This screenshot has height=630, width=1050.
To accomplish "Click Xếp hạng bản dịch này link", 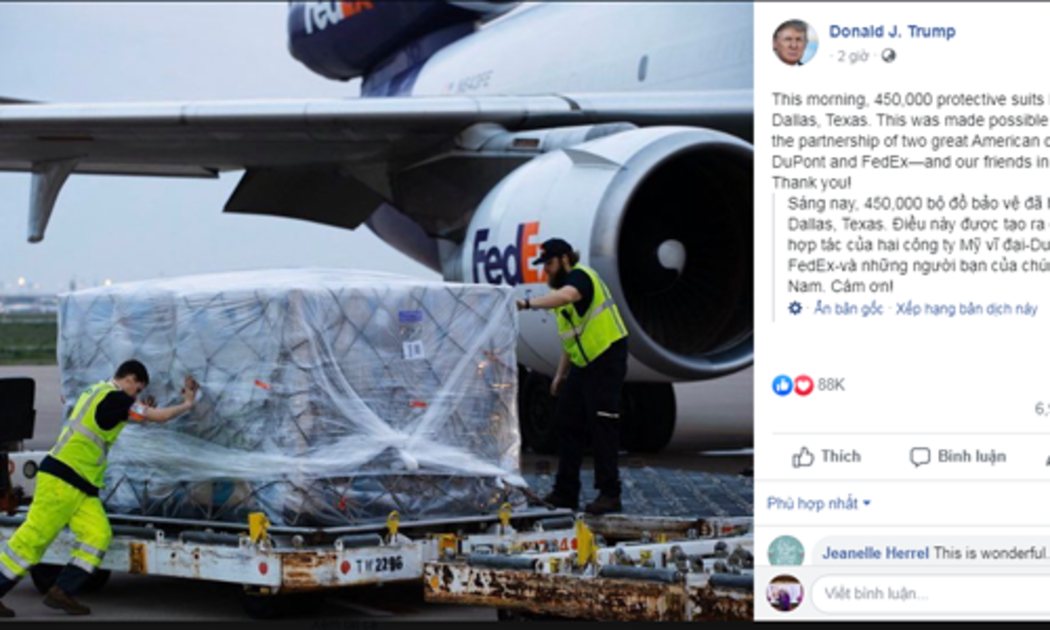I will 966,309.
